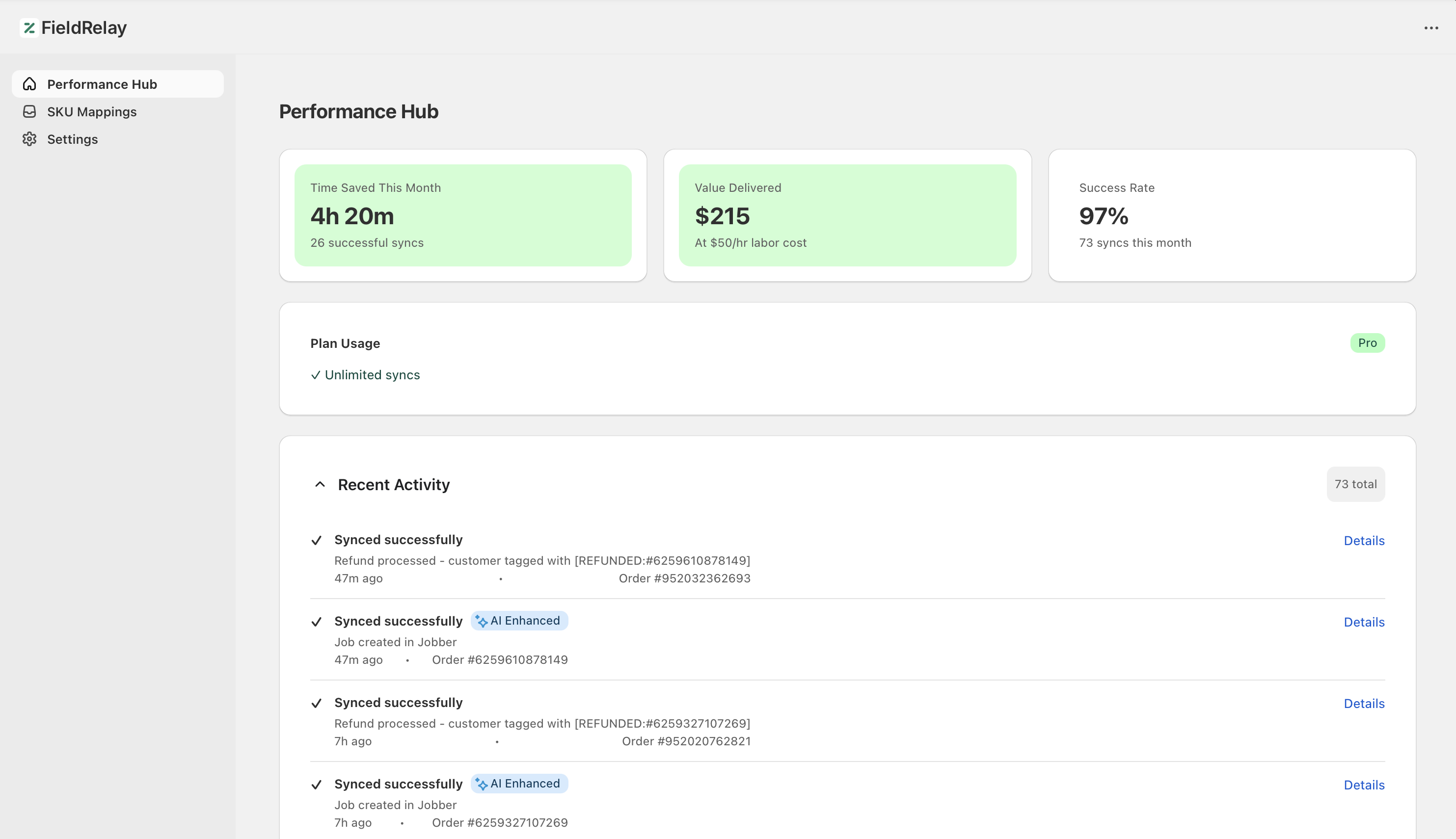View Details for order #6259327107269

(1363, 785)
